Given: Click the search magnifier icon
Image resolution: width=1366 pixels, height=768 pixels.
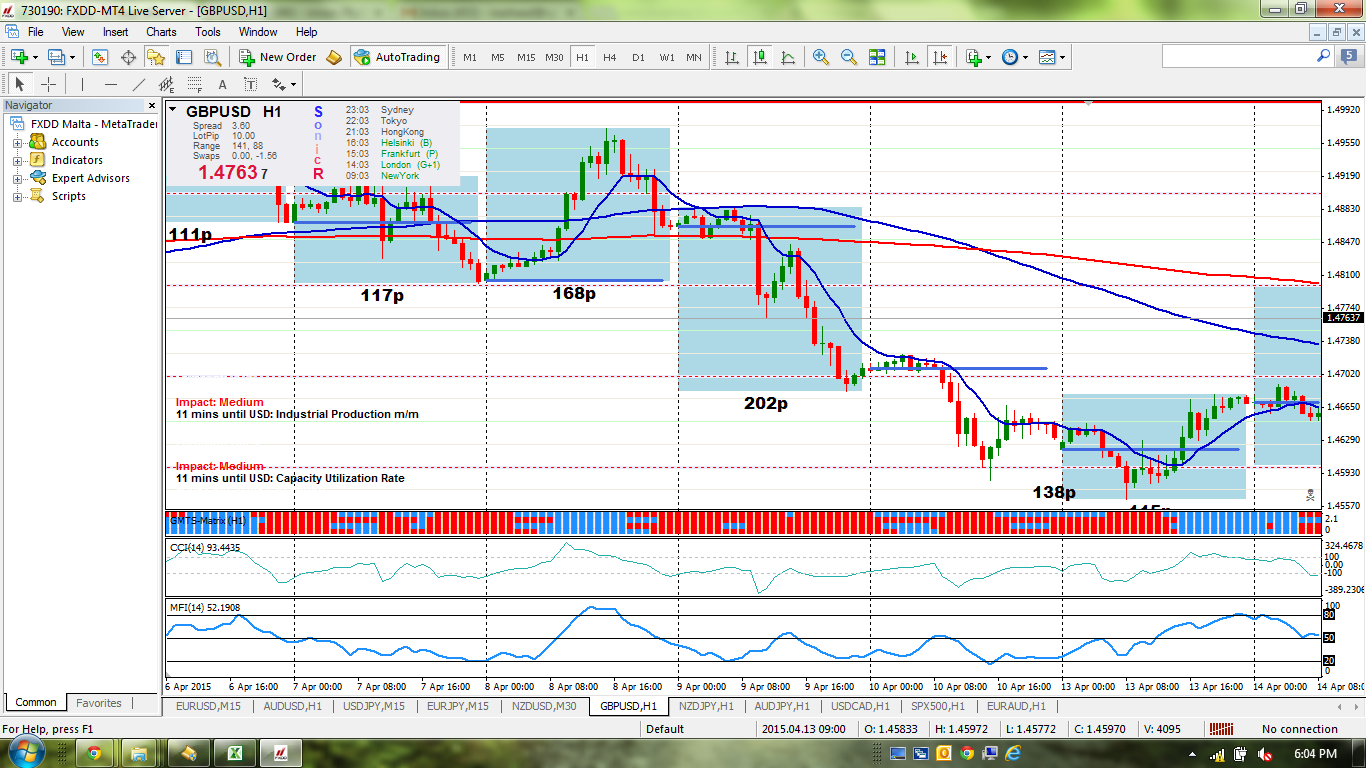Looking at the screenshot, I should [1323, 57].
